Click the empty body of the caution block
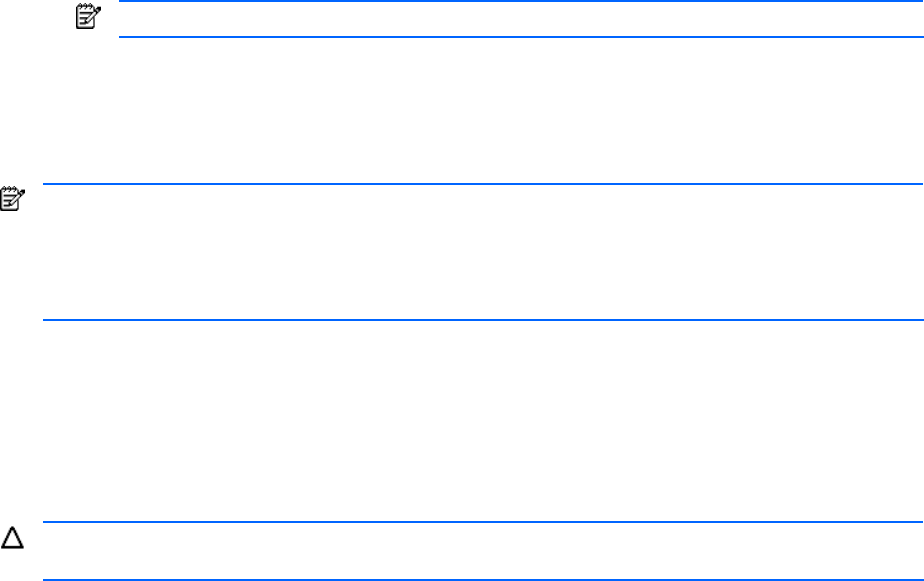Screen dimensions: 924x581 [x=480, y=551]
